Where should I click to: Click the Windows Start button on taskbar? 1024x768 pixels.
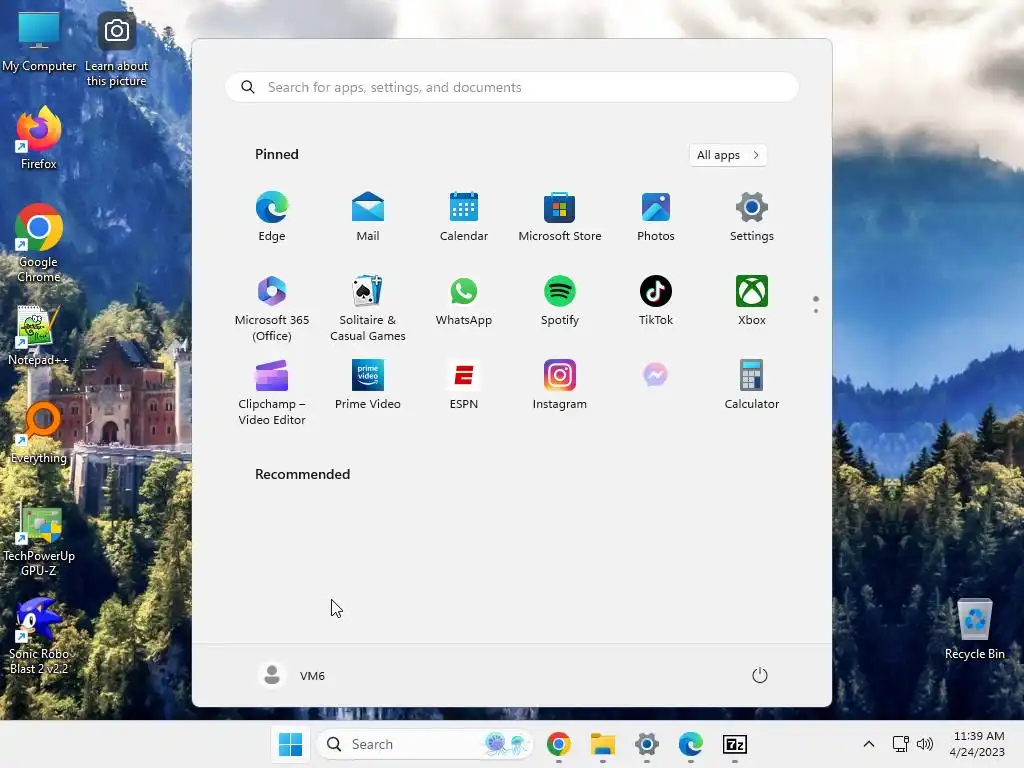(x=290, y=744)
